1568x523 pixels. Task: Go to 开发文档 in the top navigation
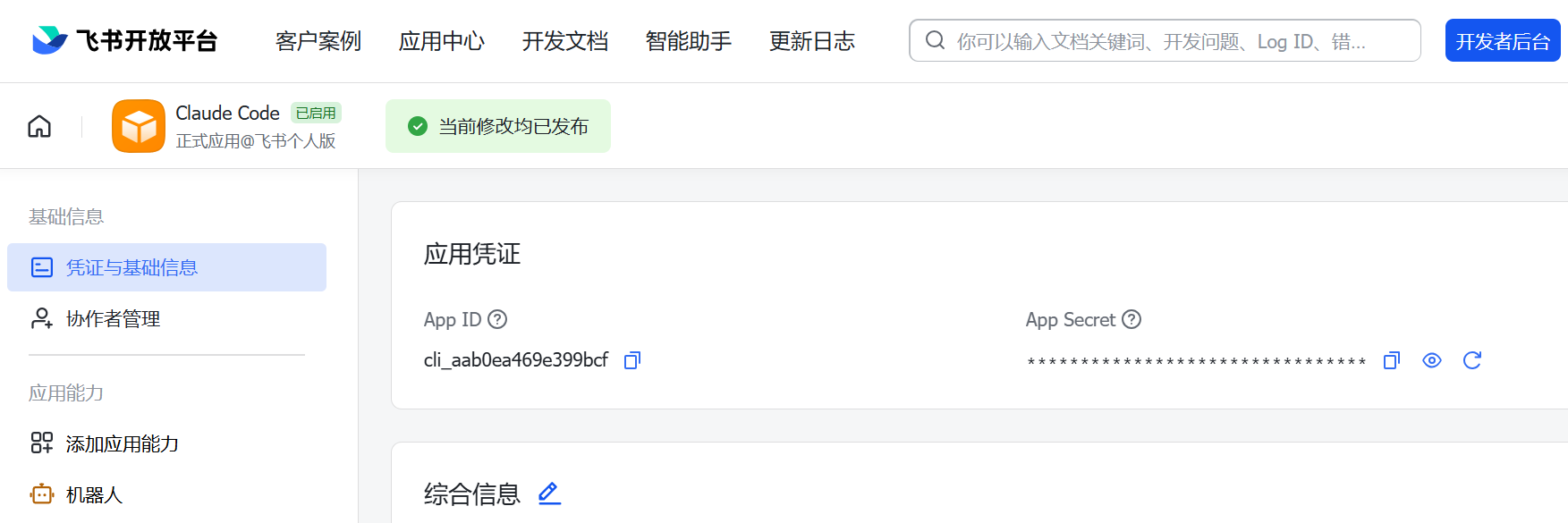tap(565, 41)
